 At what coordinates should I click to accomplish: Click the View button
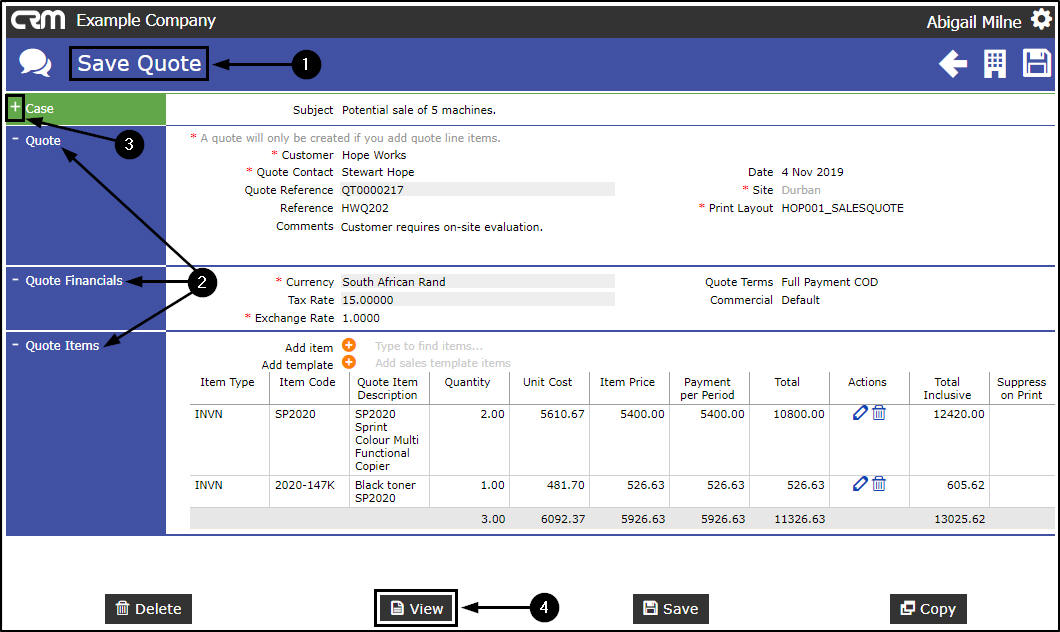(416, 608)
